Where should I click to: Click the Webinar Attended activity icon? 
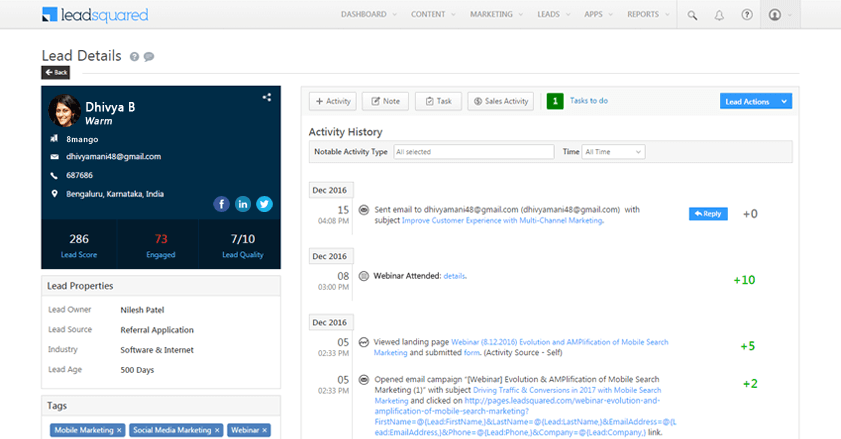(364, 276)
